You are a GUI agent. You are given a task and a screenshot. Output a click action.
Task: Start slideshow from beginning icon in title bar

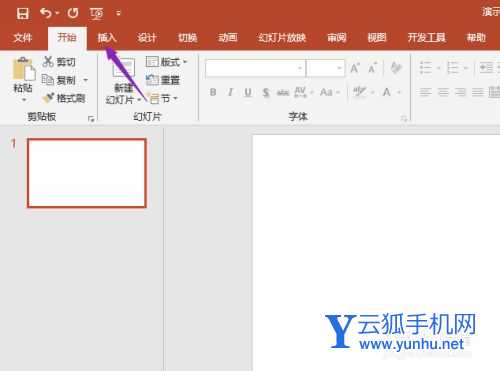point(97,13)
